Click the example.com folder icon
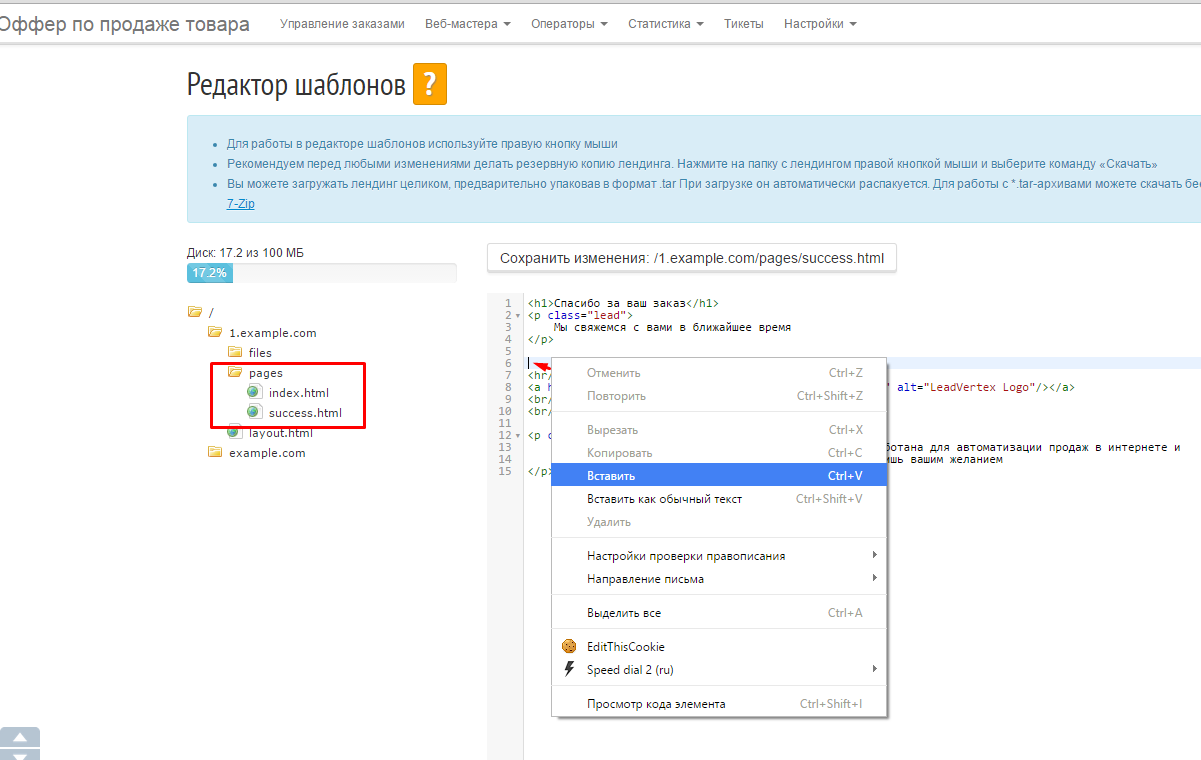The image size is (1201, 760). tap(214, 452)
